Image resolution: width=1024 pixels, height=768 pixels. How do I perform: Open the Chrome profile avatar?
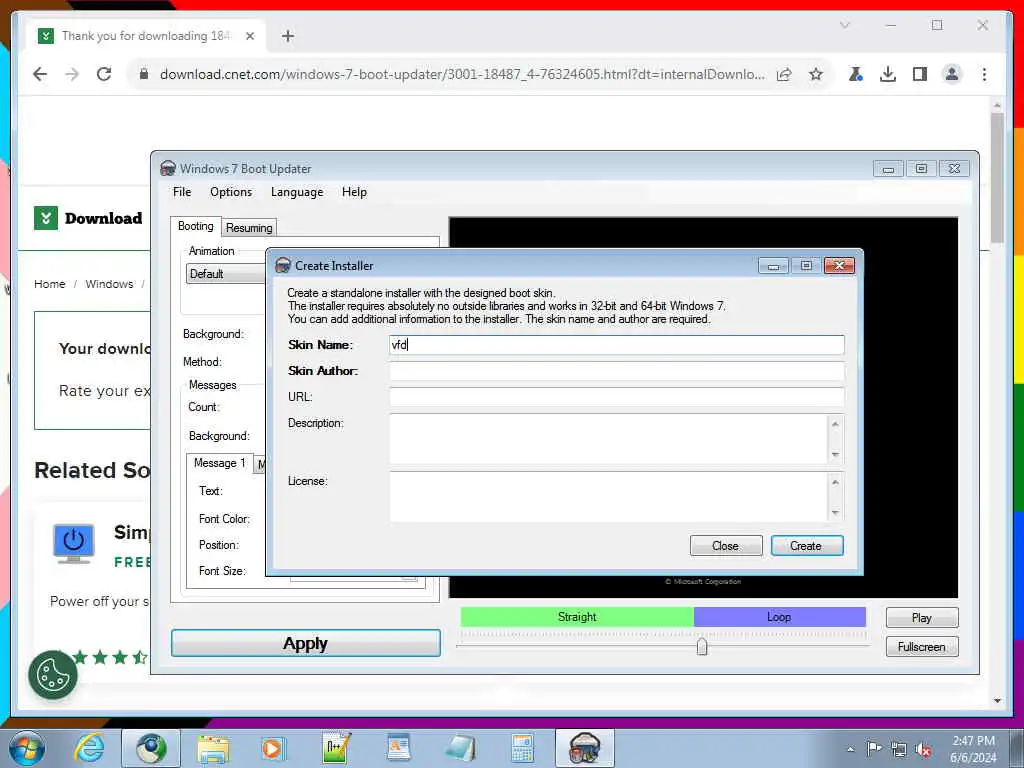tap(952, 74)
